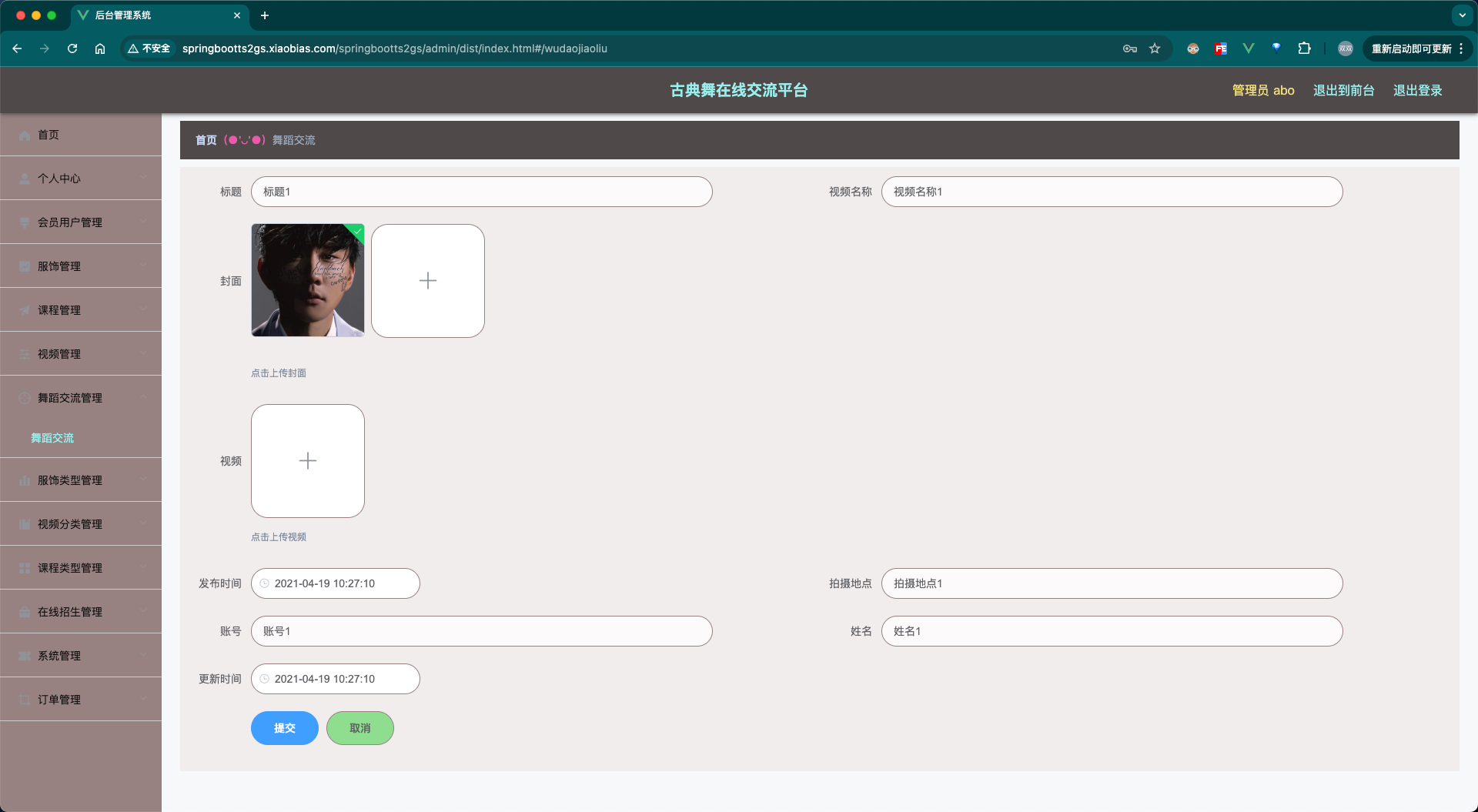The width and height of the screenshot is (1478, 812).
Task: Open the FE helper extension icon
Action: tap(1221, 48)
